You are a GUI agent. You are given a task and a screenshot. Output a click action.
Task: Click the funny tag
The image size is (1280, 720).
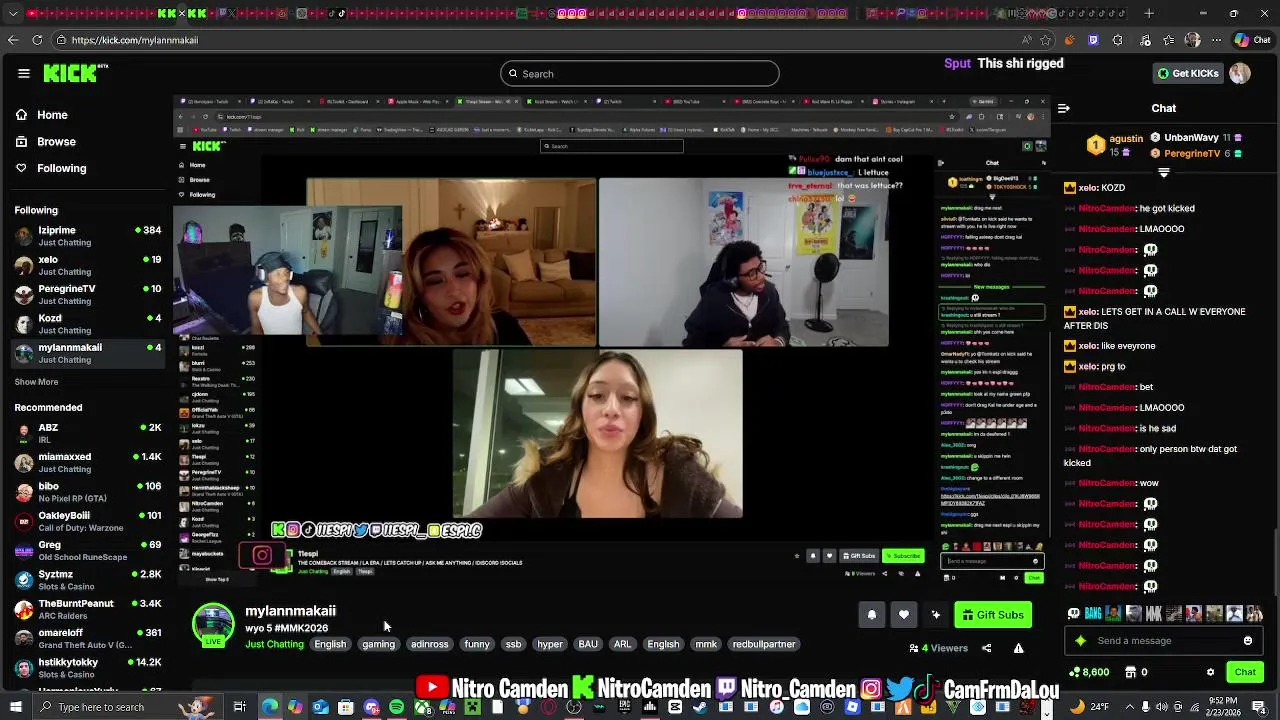[477, 644]
